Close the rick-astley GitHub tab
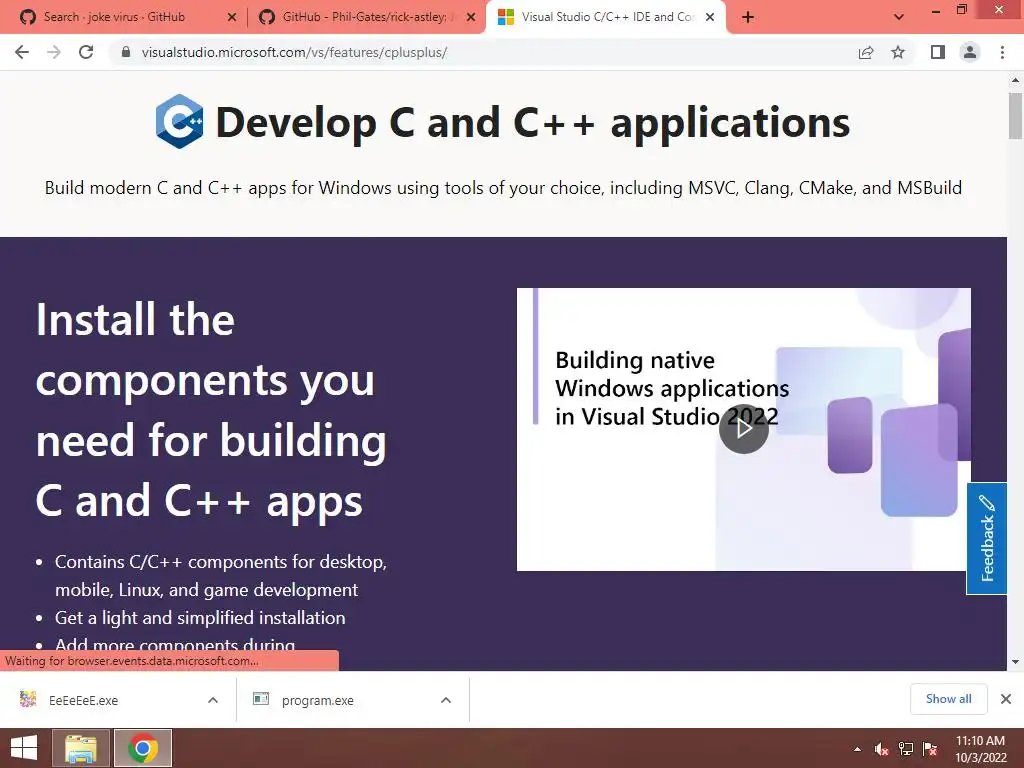The image size is (1024, 768). coord(471,17)
